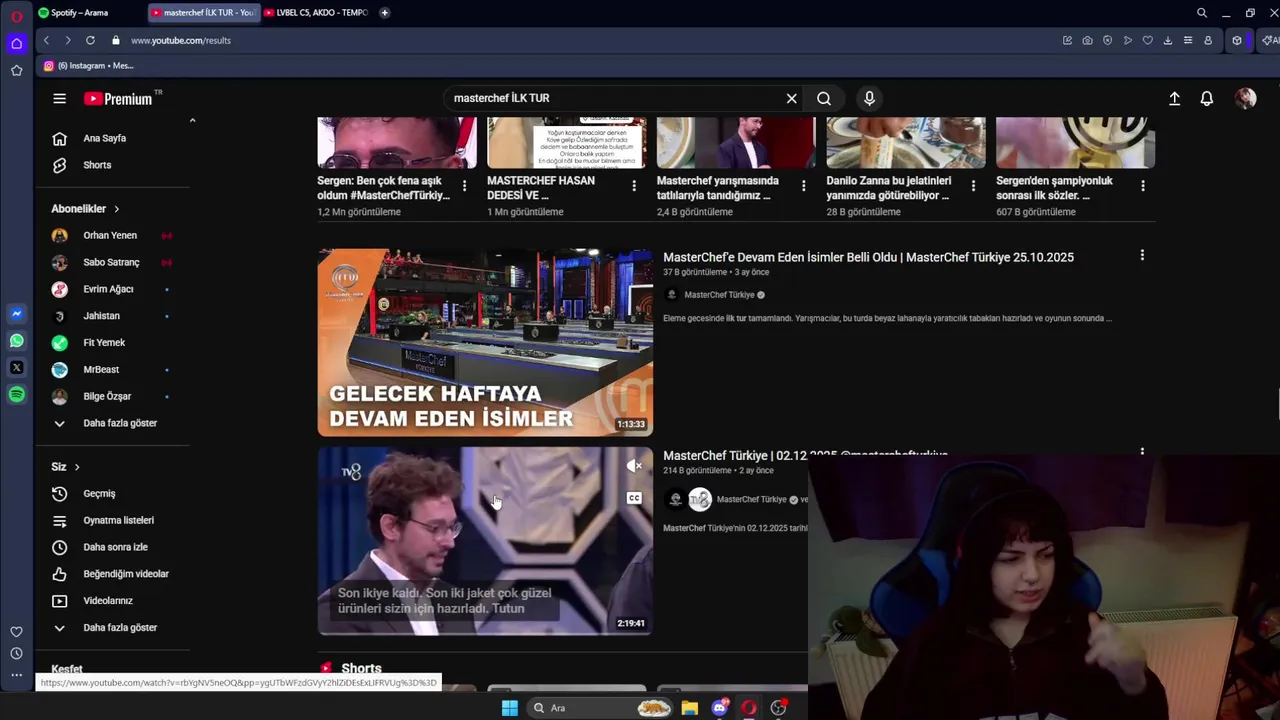Open Oynatma listeleri
Viewport: 1280px width, 720px height.
click(118, 520)
